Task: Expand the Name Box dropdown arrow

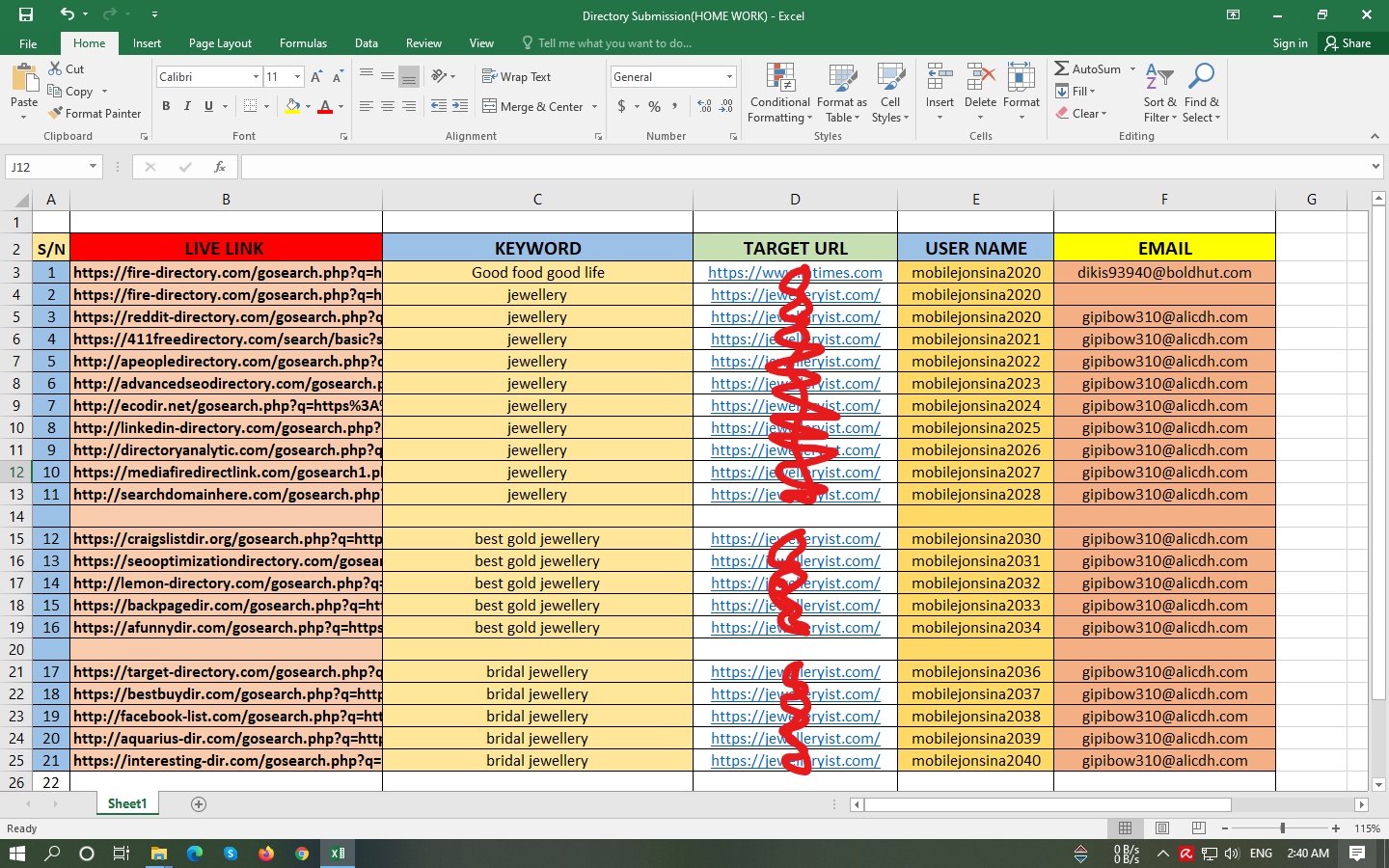Action: click(x=93, y=167)
